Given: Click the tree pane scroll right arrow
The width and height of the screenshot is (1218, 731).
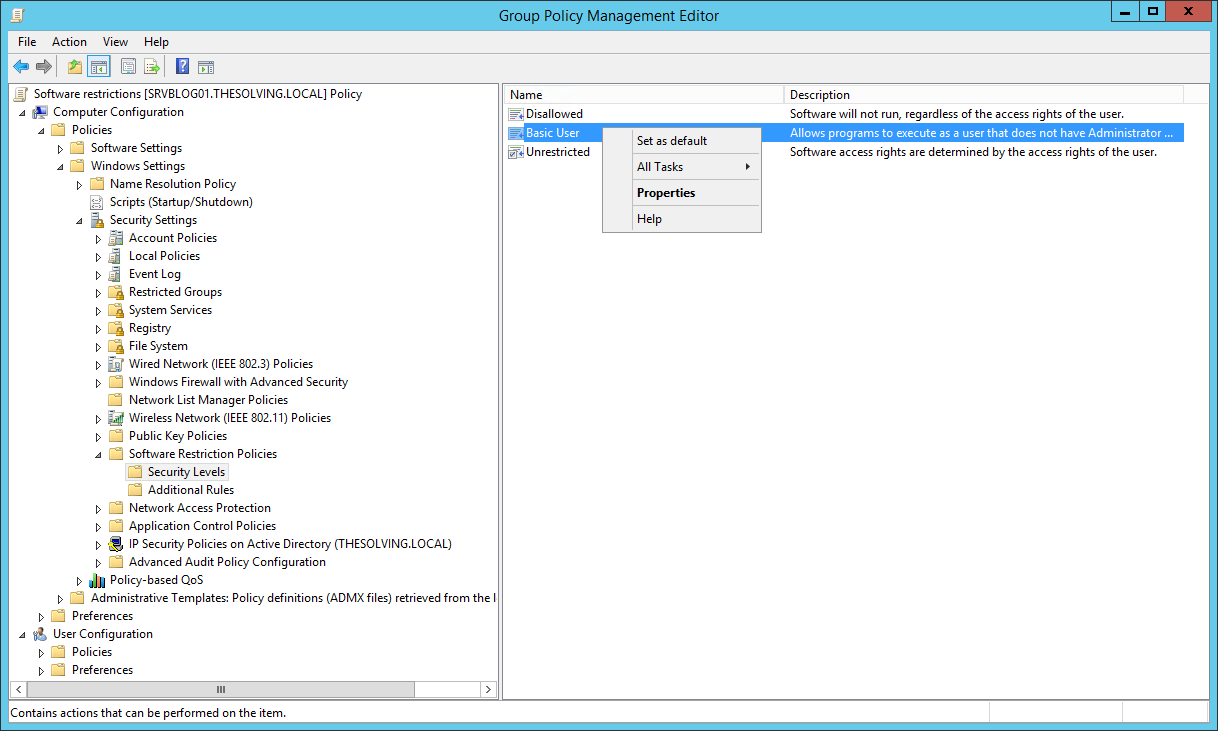Looking at the screenshot, I should click(488, 689).
